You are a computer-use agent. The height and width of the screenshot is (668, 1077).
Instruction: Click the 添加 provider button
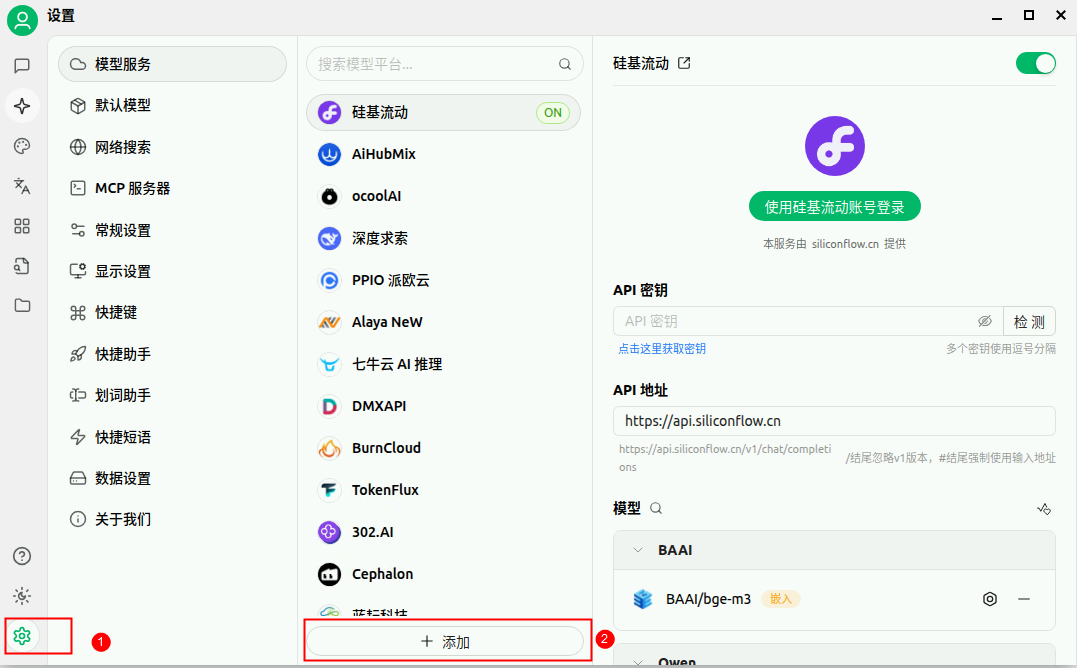click(x=445, y=641)
